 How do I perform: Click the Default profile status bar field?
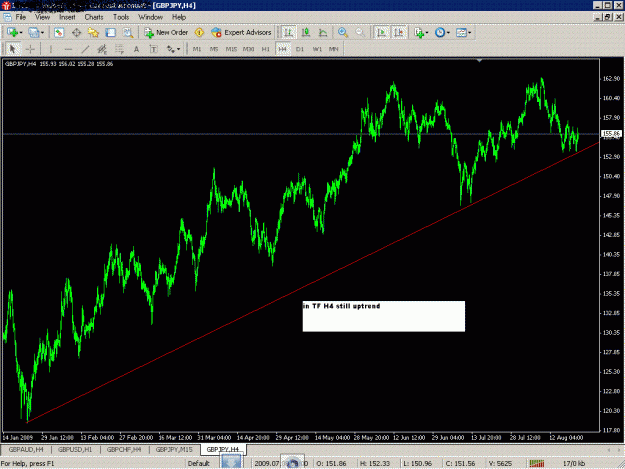[x=199, y=463]
